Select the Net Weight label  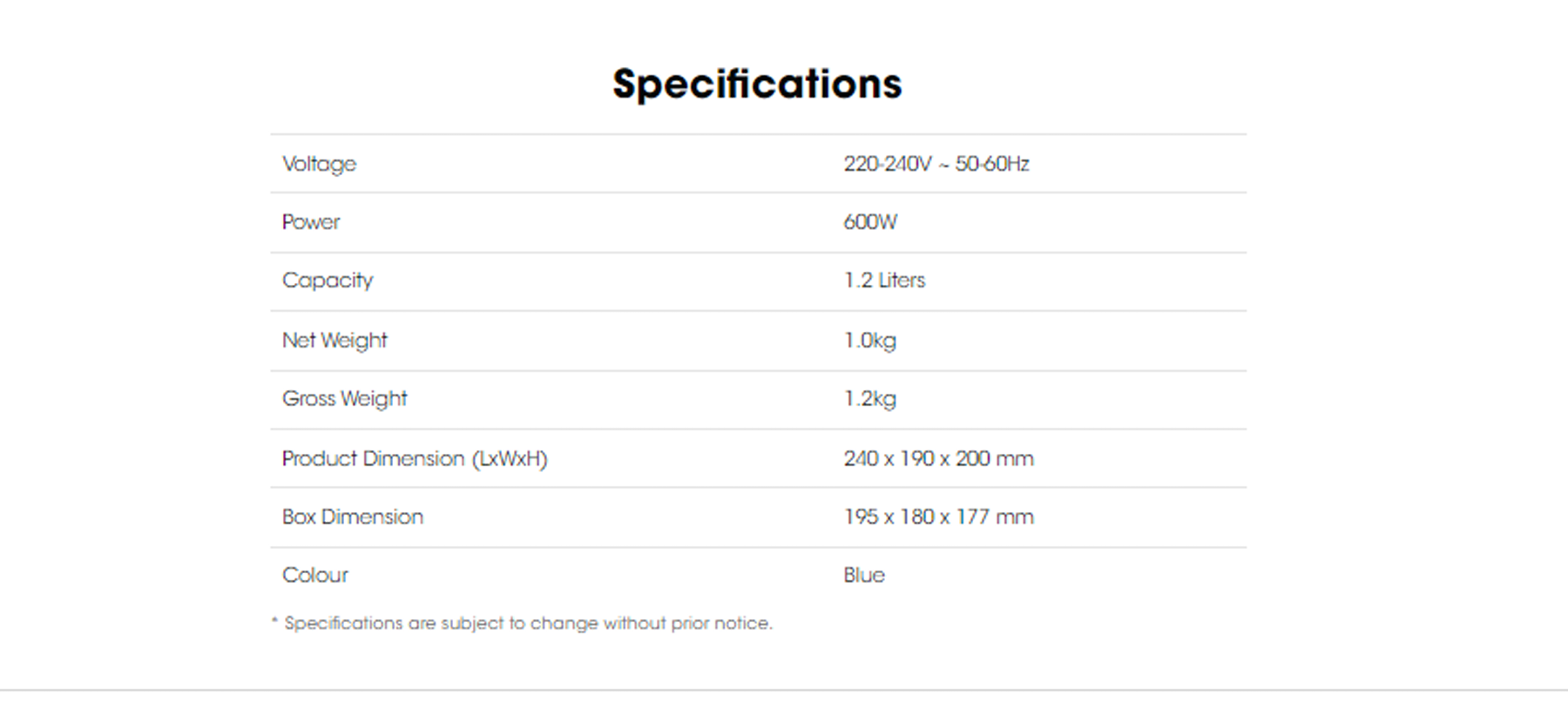pyautogui.click(x=335, y=341)
